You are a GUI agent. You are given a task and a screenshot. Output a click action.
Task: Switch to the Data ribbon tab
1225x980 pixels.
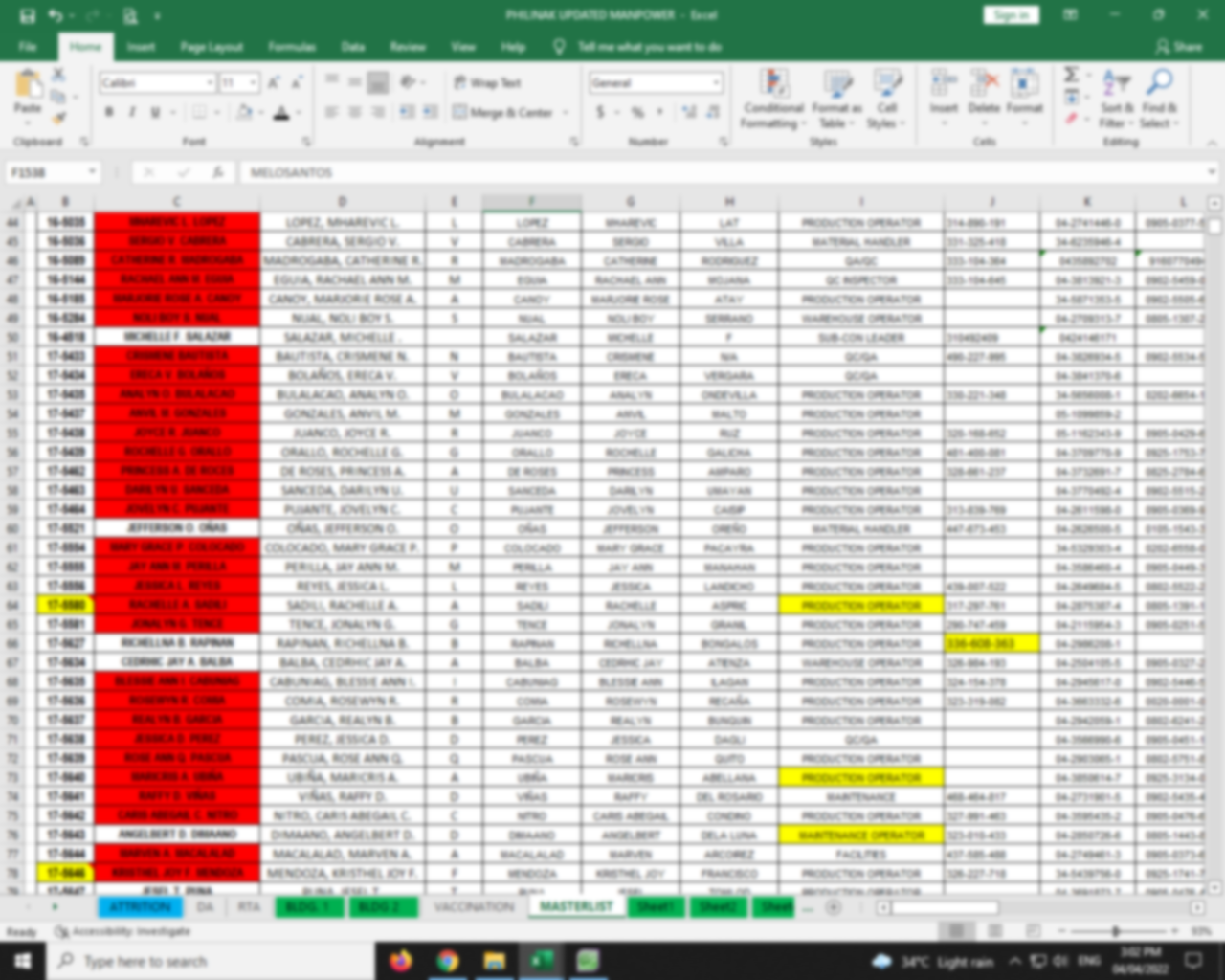click(x=353, y=46)
